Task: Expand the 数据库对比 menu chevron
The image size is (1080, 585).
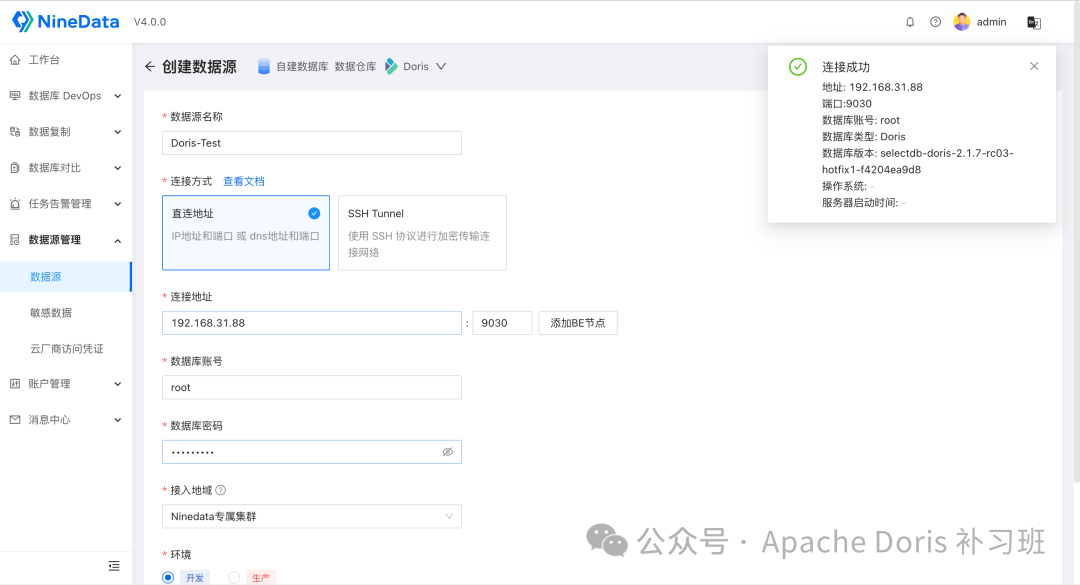Action: pyautogui.click(x=118, y=167)
